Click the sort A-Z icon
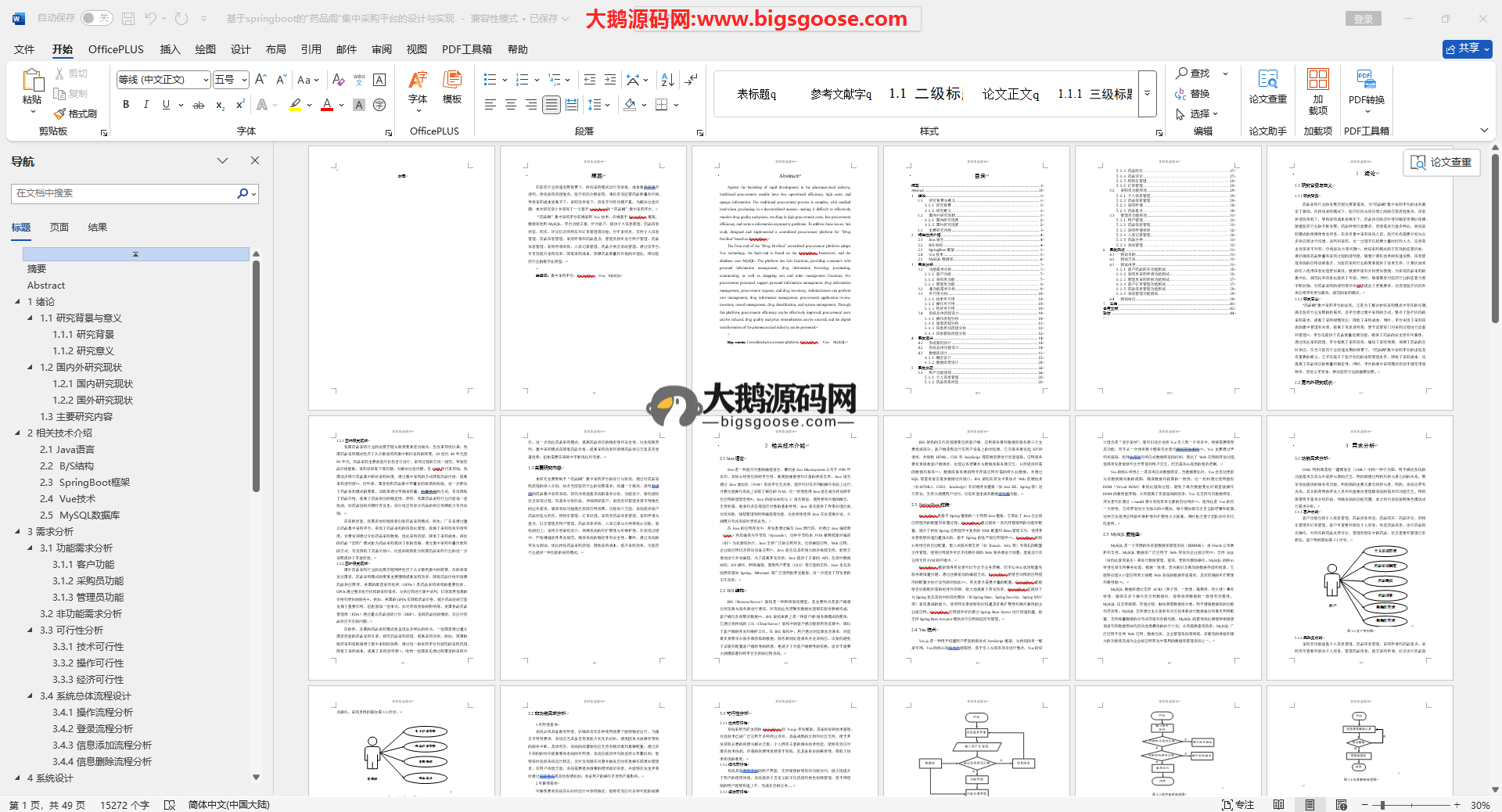This screenshot has height=812, width=1502. pos(667,80)
